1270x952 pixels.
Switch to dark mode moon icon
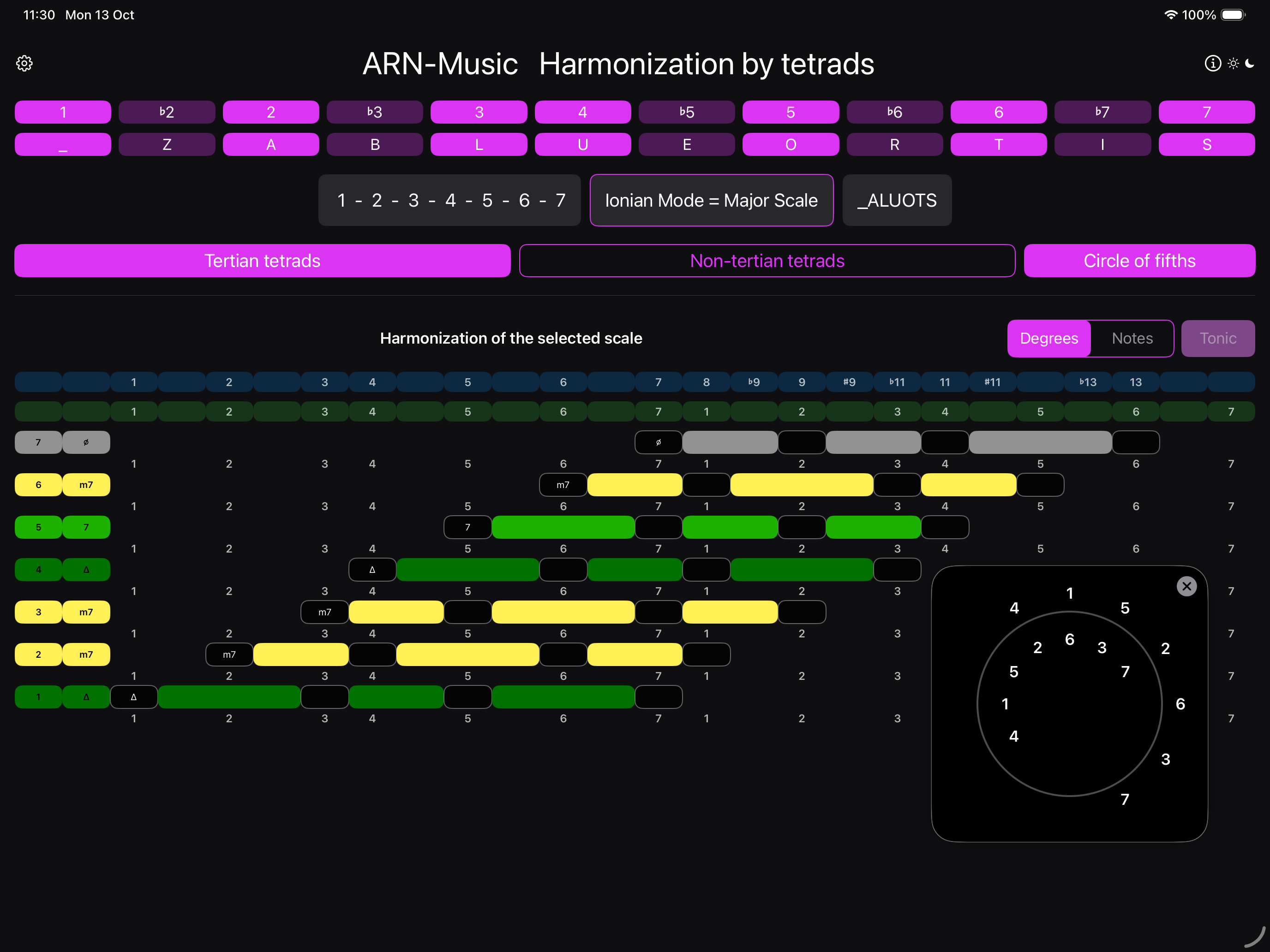pos(1250,63)
